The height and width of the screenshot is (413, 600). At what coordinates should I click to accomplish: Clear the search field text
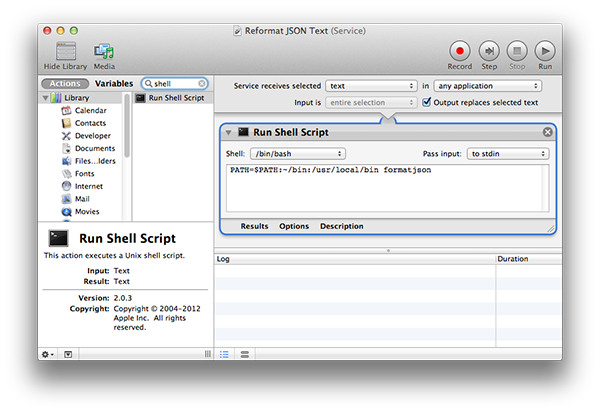[x=202, y=83]
